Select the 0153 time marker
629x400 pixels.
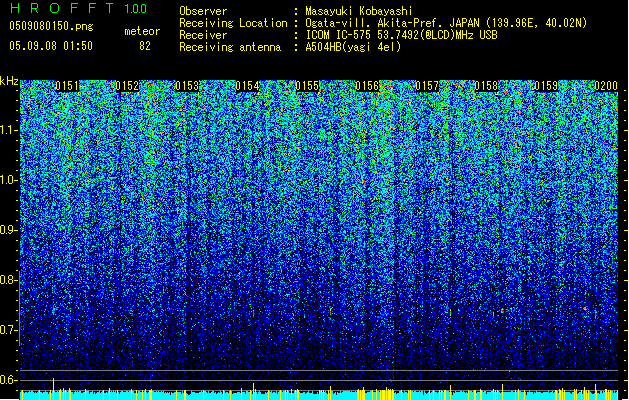187,86
